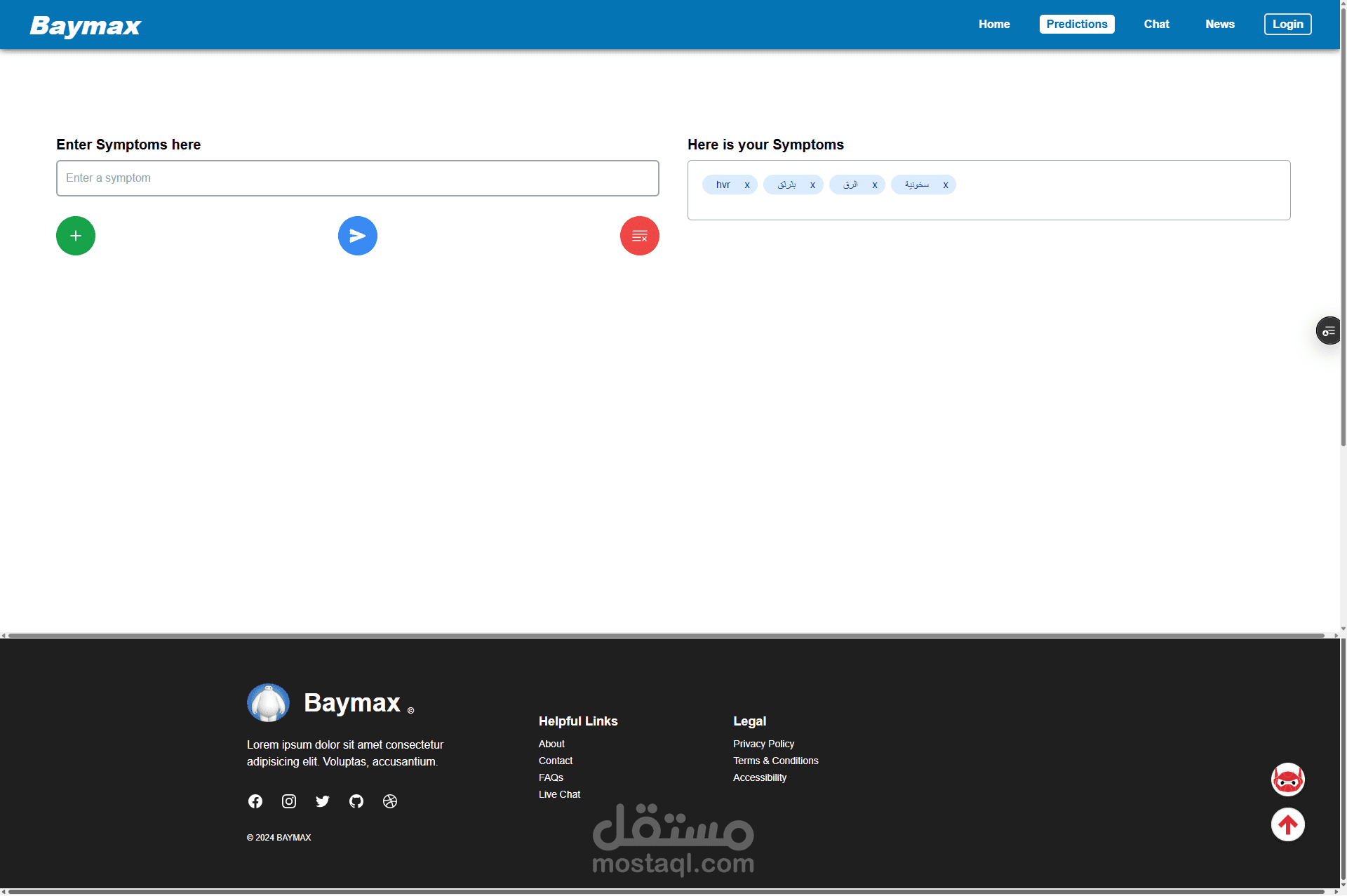Click the red scroll-to-top arrow button
Screen dimensions: 1347x896
tap(1287, 824)
